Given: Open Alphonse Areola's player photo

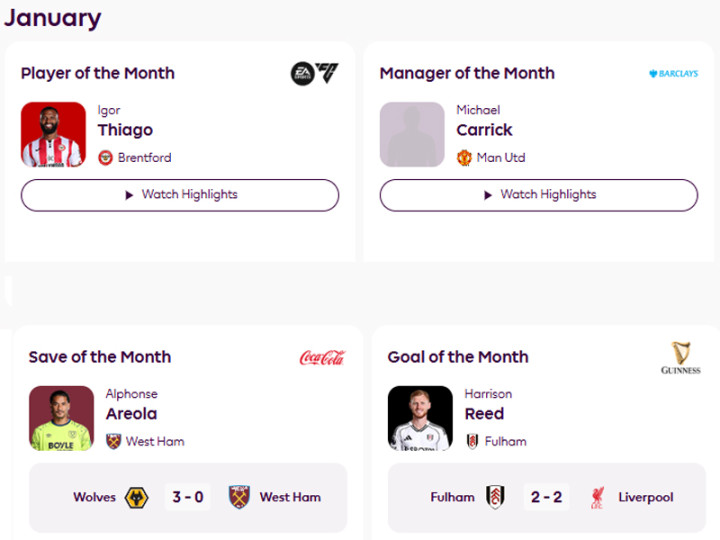Looking at the screenshot, I should [61, 418].
